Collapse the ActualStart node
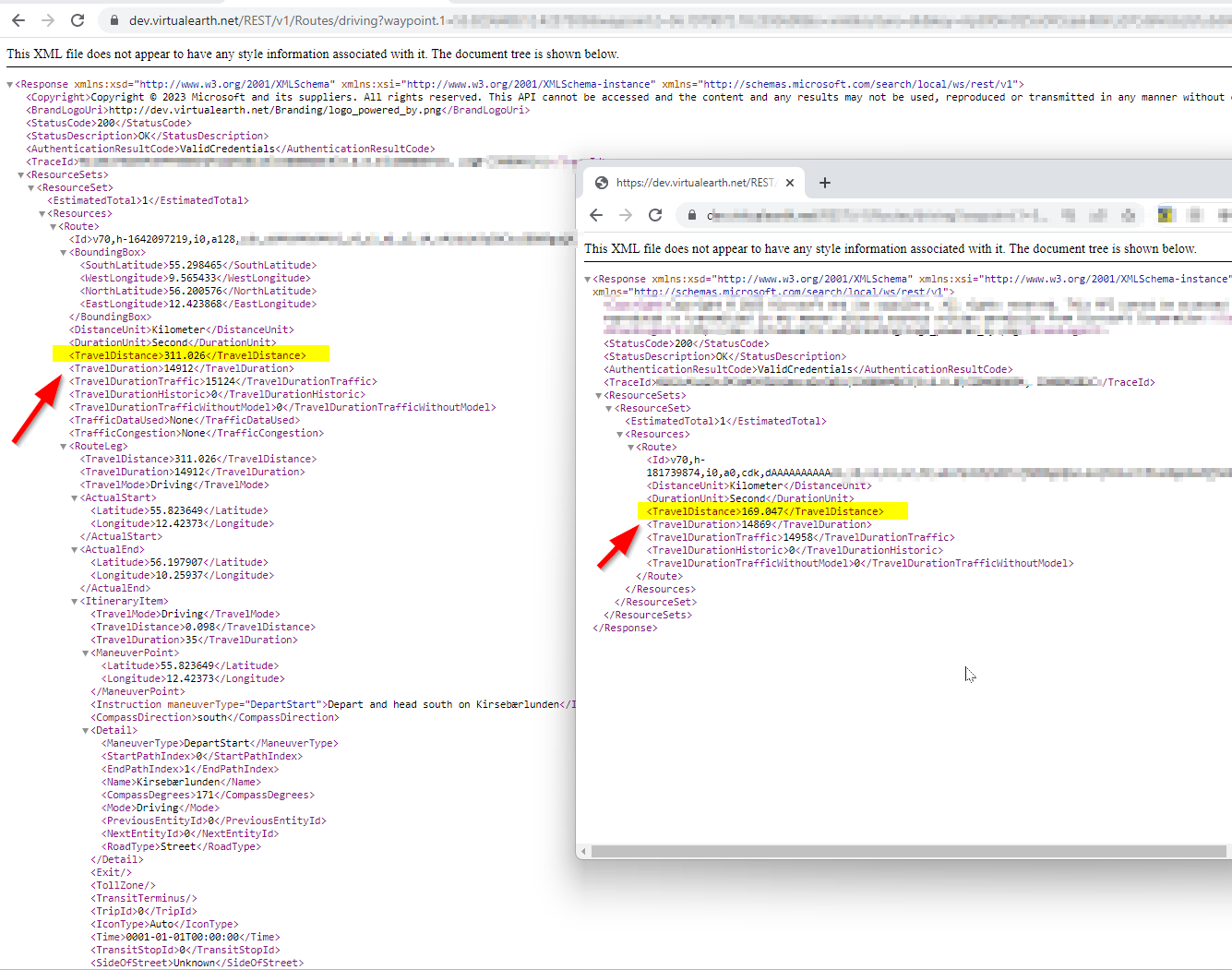Image resolution: width=1232 pixels, height=970 pixels. click(75, 498)
